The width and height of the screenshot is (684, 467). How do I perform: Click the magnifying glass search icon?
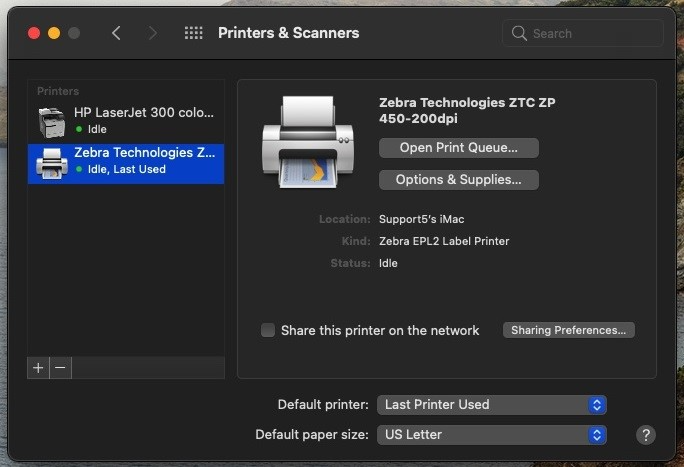click(x=519, y=33)
